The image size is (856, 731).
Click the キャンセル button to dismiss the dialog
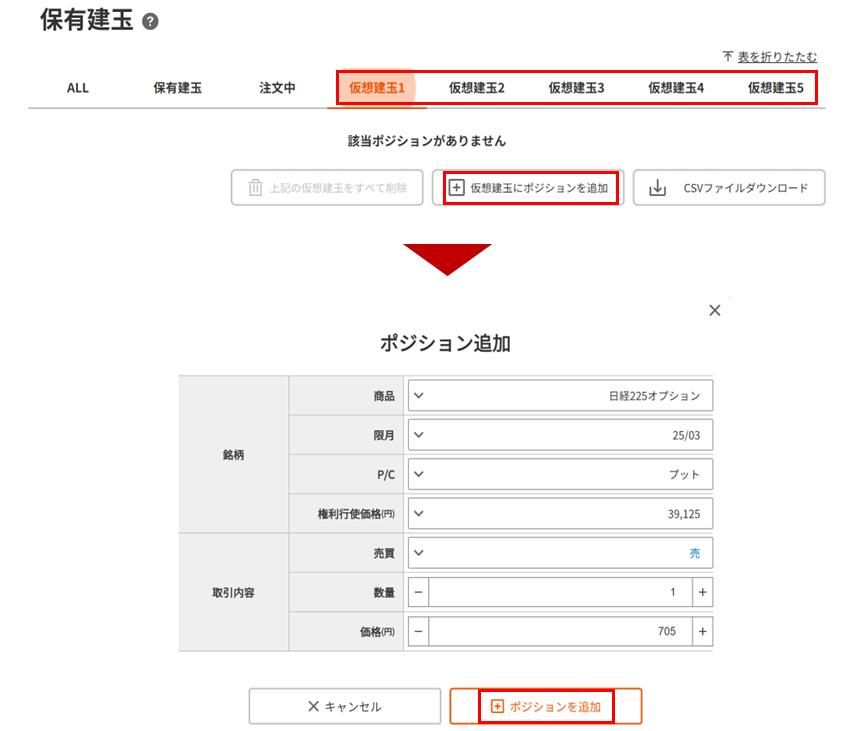pos(344,705)
